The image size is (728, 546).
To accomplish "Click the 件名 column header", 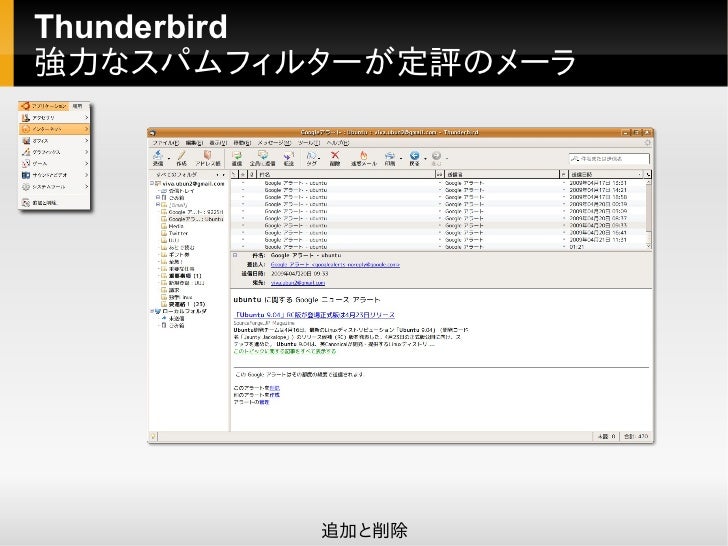I will 345,174.
